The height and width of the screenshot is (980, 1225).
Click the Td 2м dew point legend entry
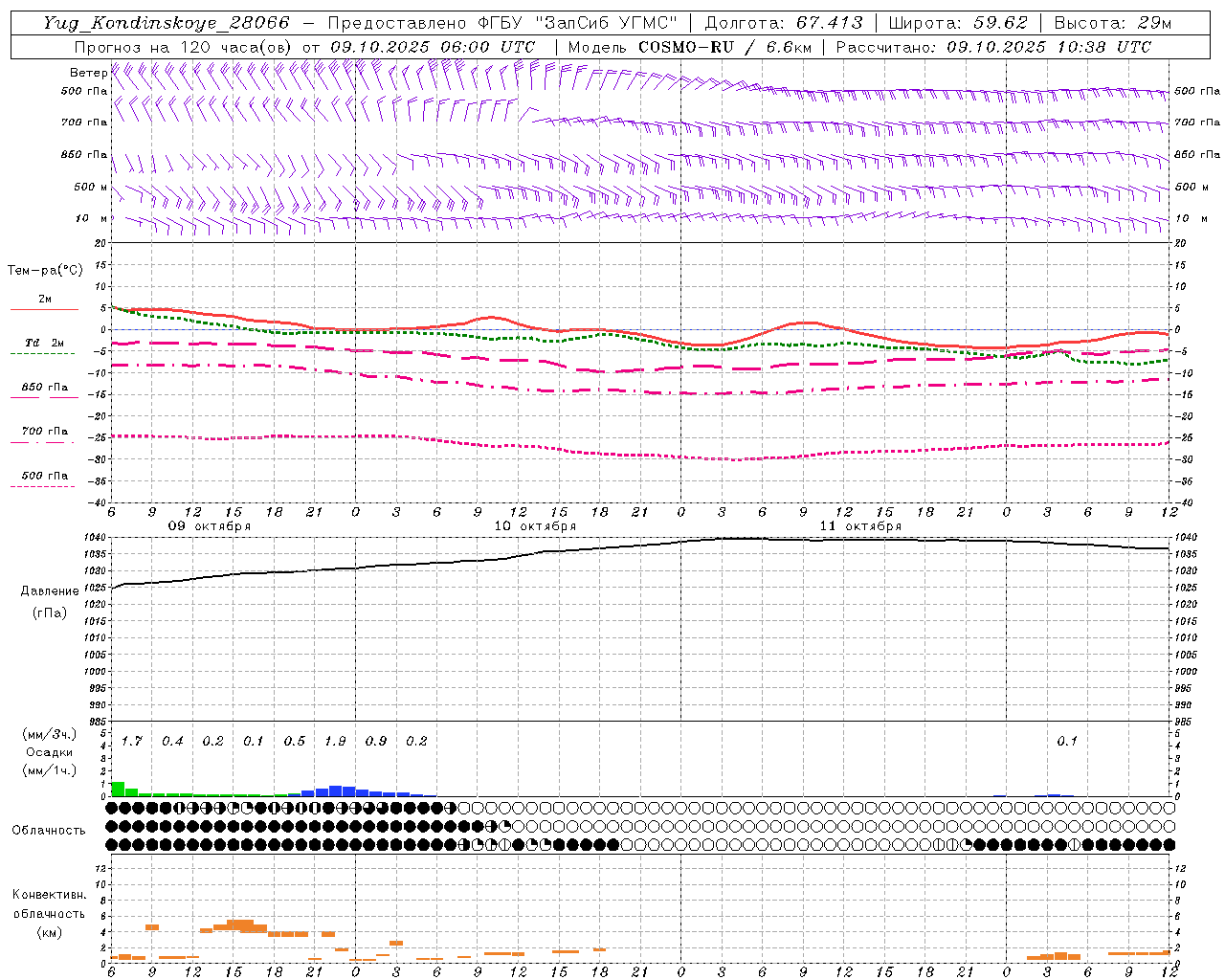pyautogui.click(x=44, y=344)
